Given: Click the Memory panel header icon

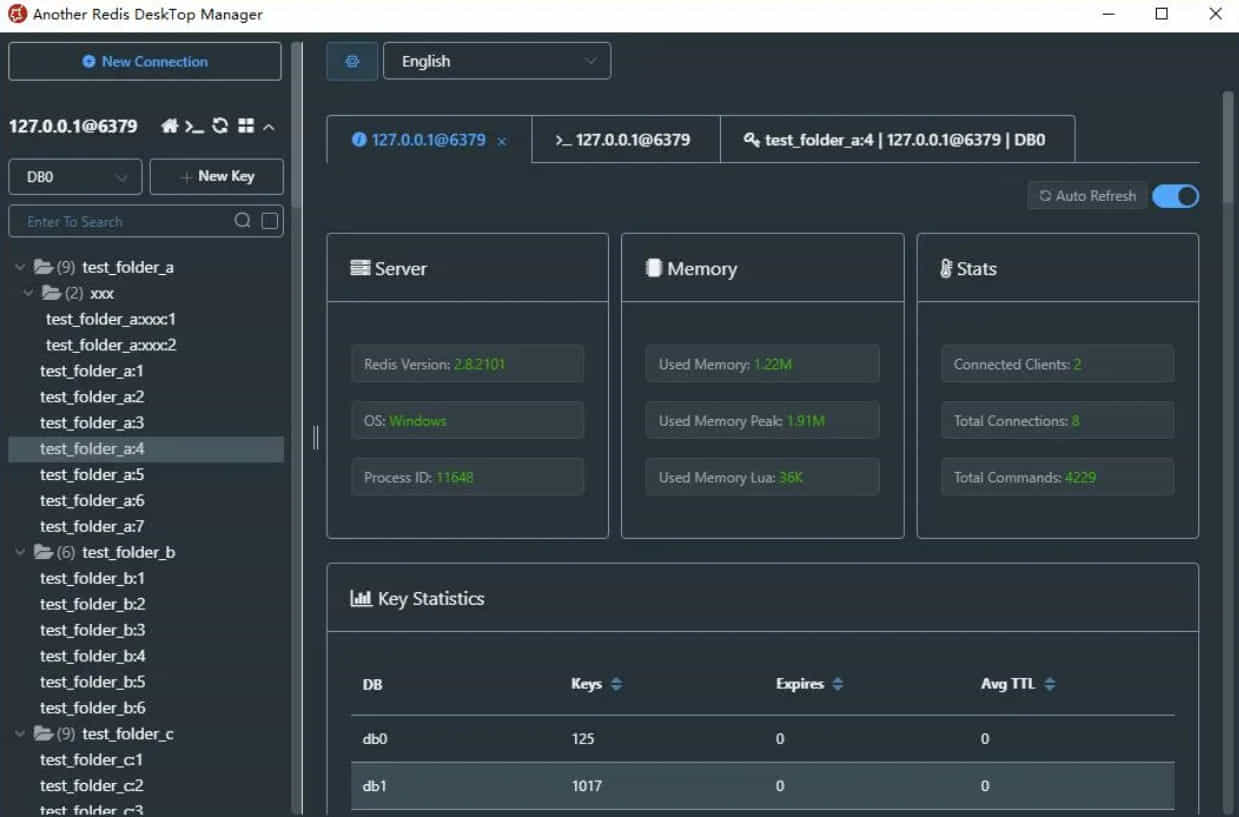Looking at the screenshot, I should (654, 268).
